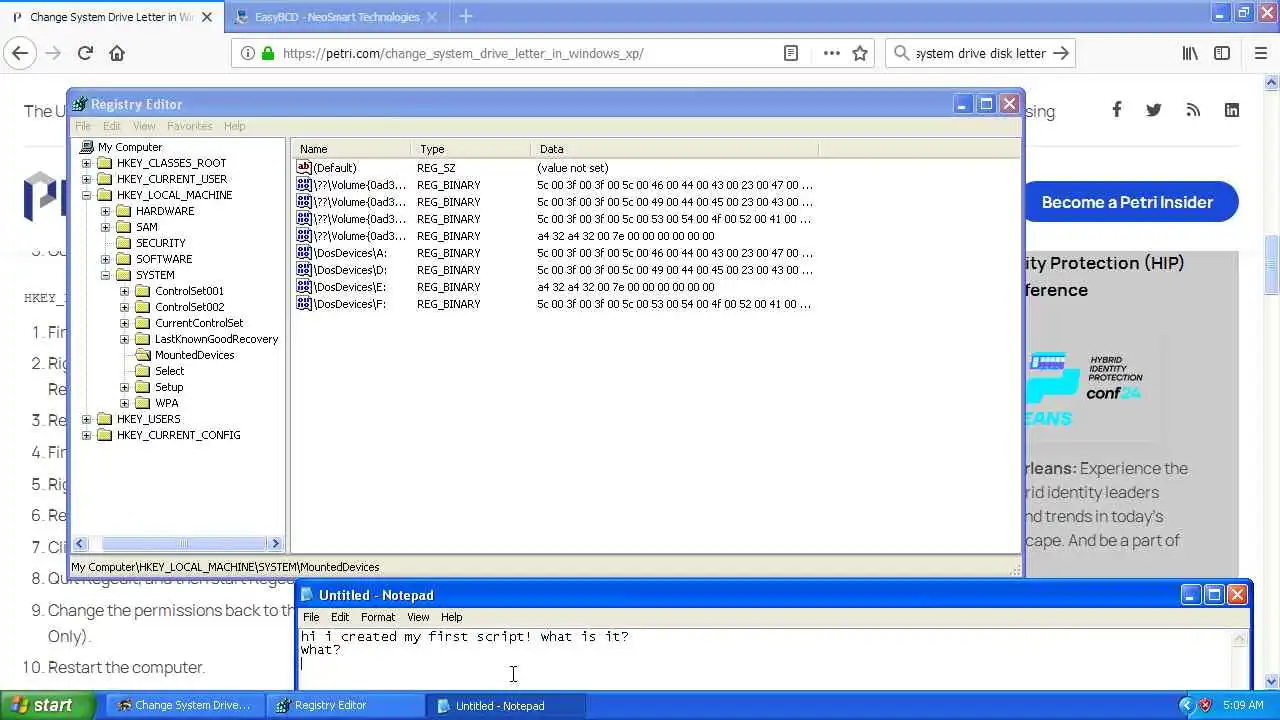1280x720 pixels.
Task: Expand the ControlSet001 node
Action: click(x=124, y=291)
